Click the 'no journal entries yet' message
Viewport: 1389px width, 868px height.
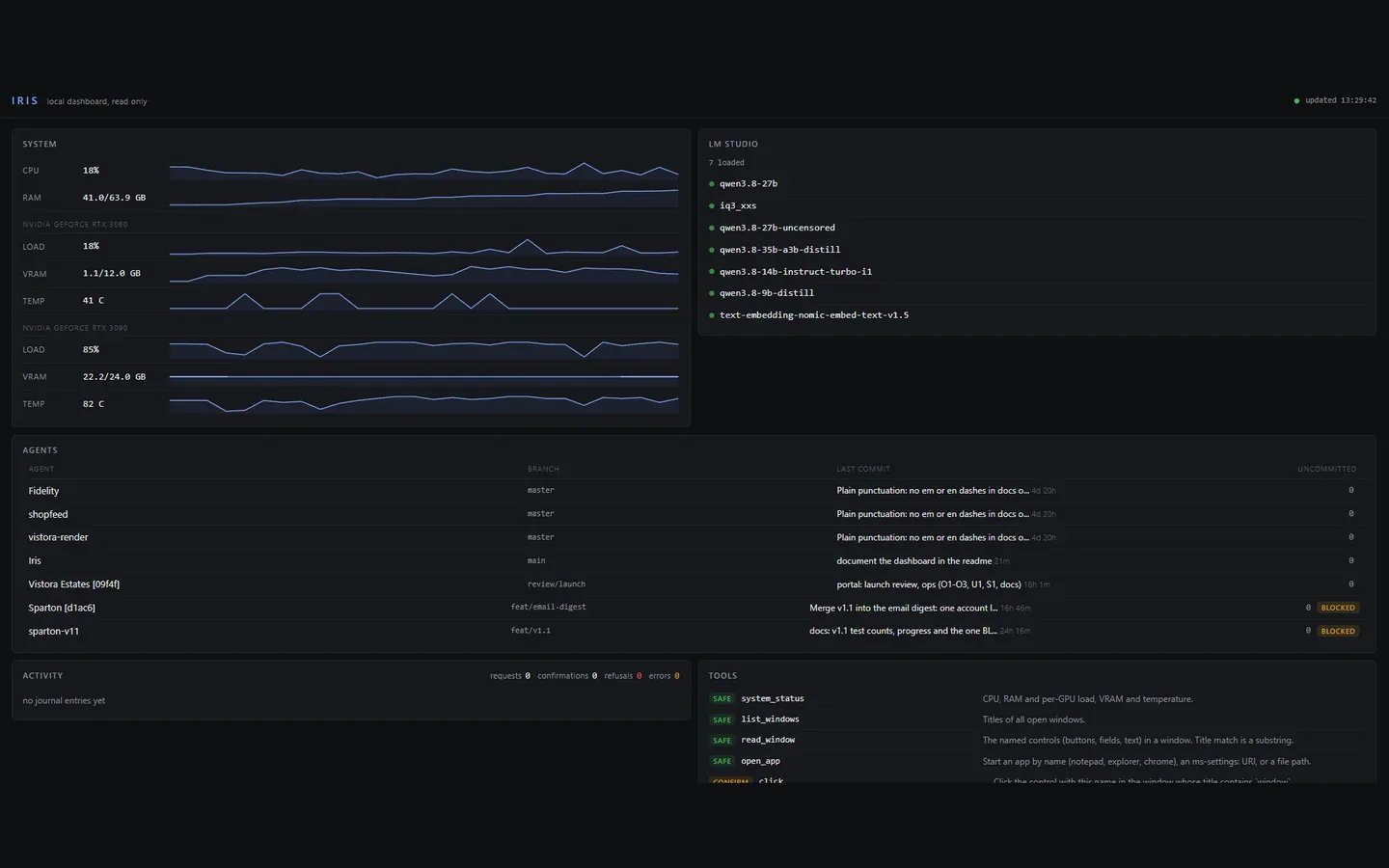(x=64, y=701)
